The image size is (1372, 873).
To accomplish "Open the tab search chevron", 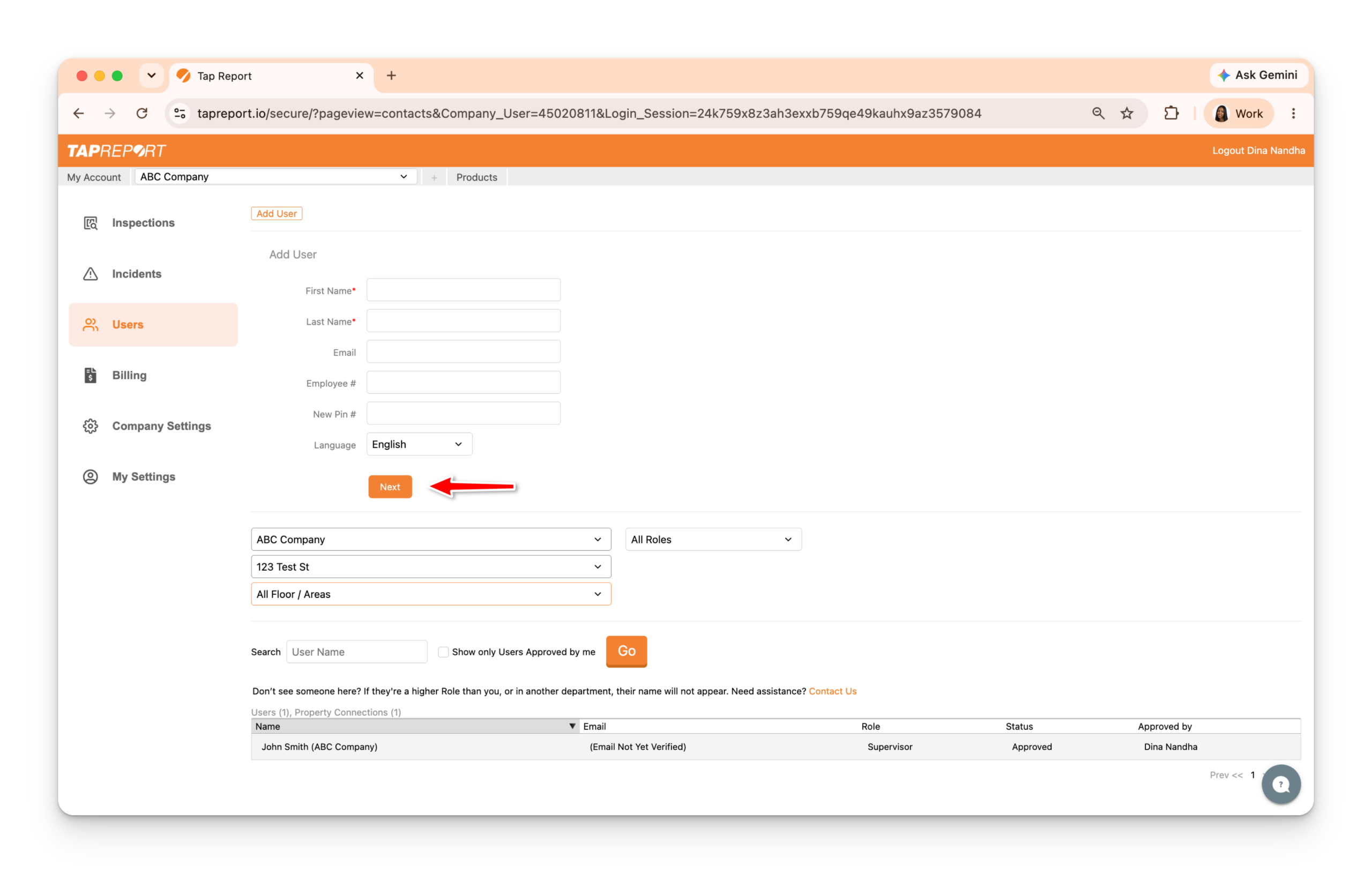I will point(152,76).
